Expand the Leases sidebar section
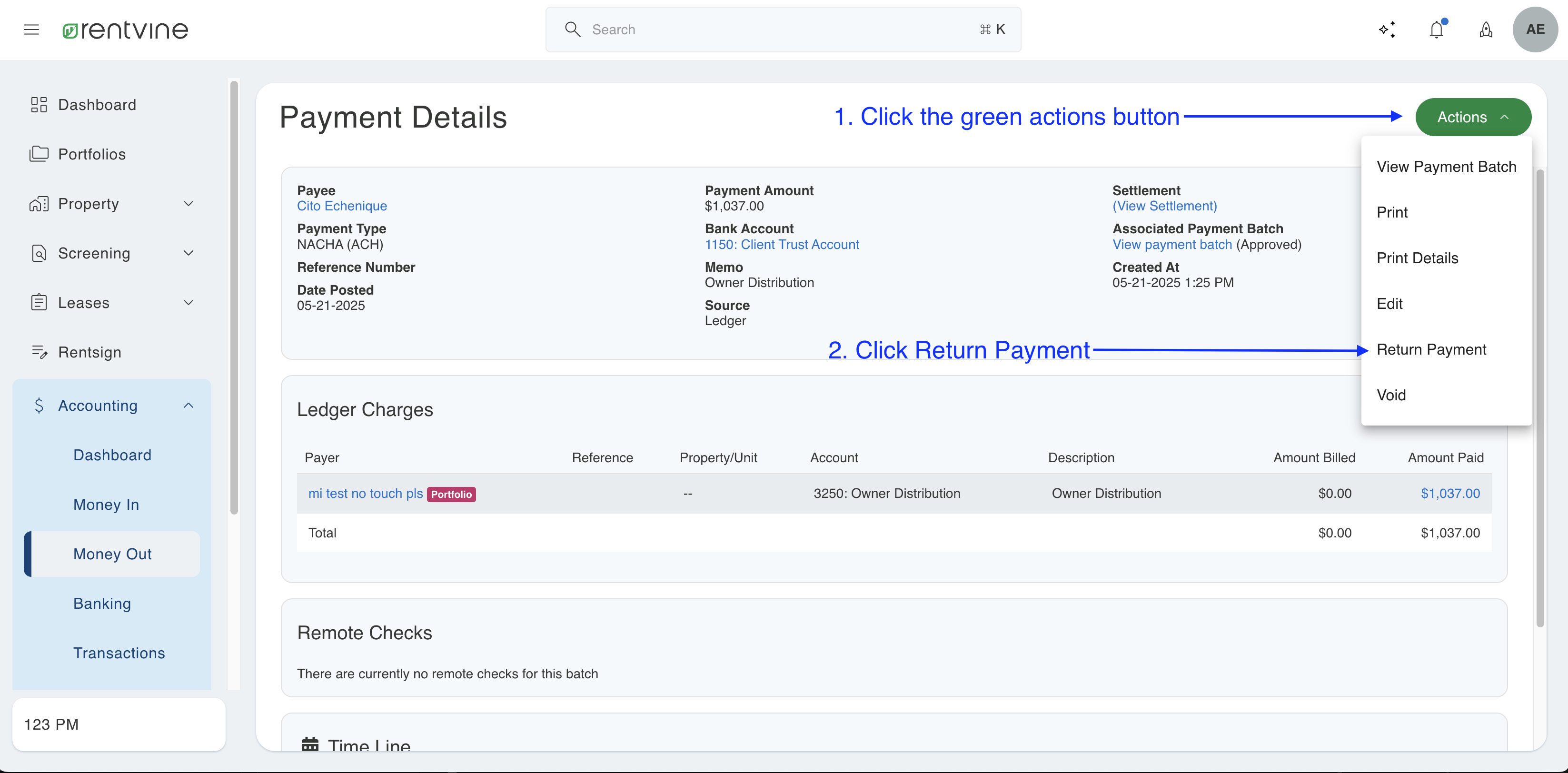This screenshot has width=1568, height=773. point(189,303)
